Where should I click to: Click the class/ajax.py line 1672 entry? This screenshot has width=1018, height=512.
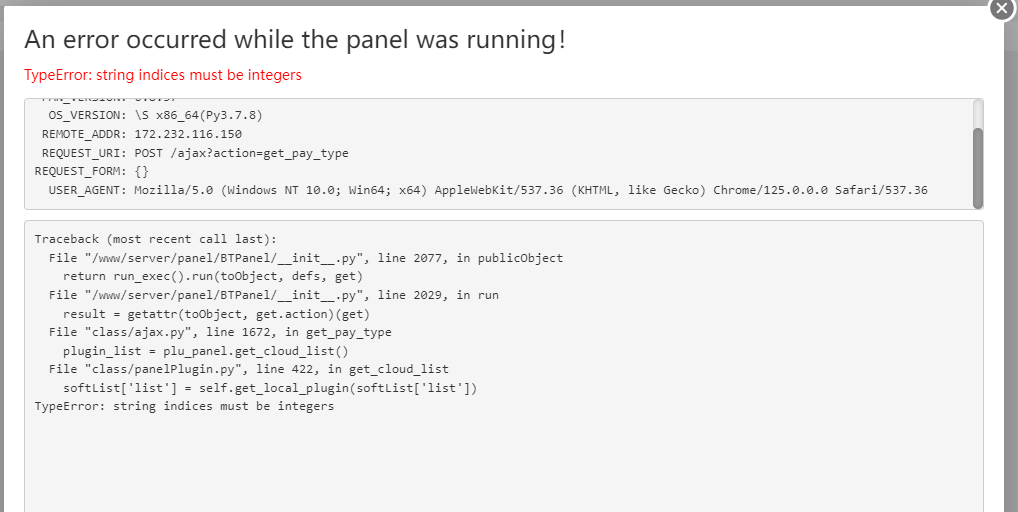[x=220, y=332]
